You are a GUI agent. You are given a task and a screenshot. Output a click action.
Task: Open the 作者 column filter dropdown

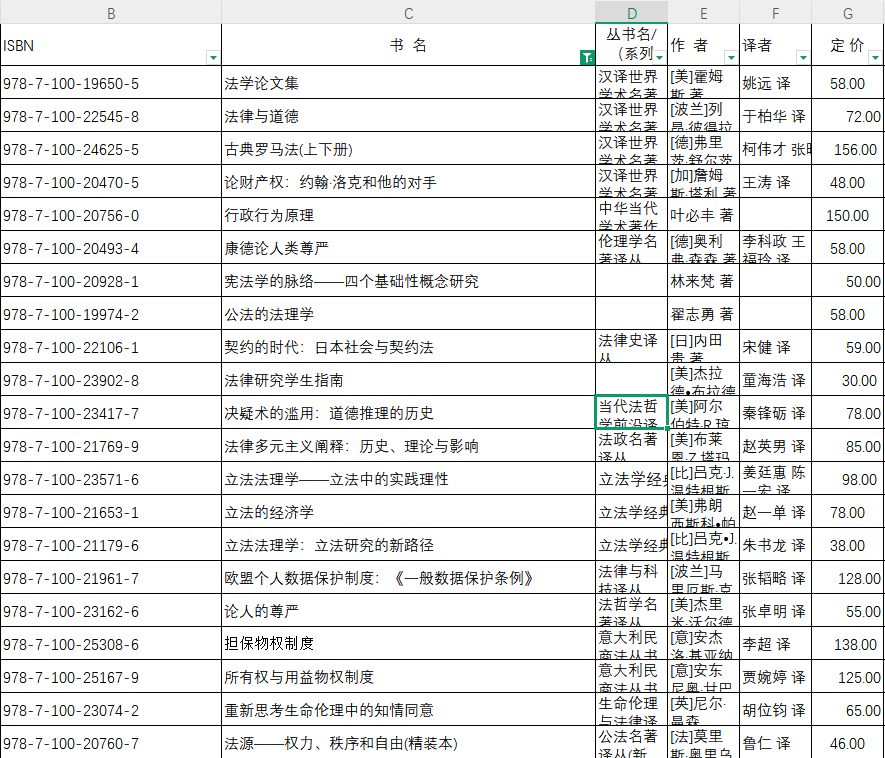point(731,57)
